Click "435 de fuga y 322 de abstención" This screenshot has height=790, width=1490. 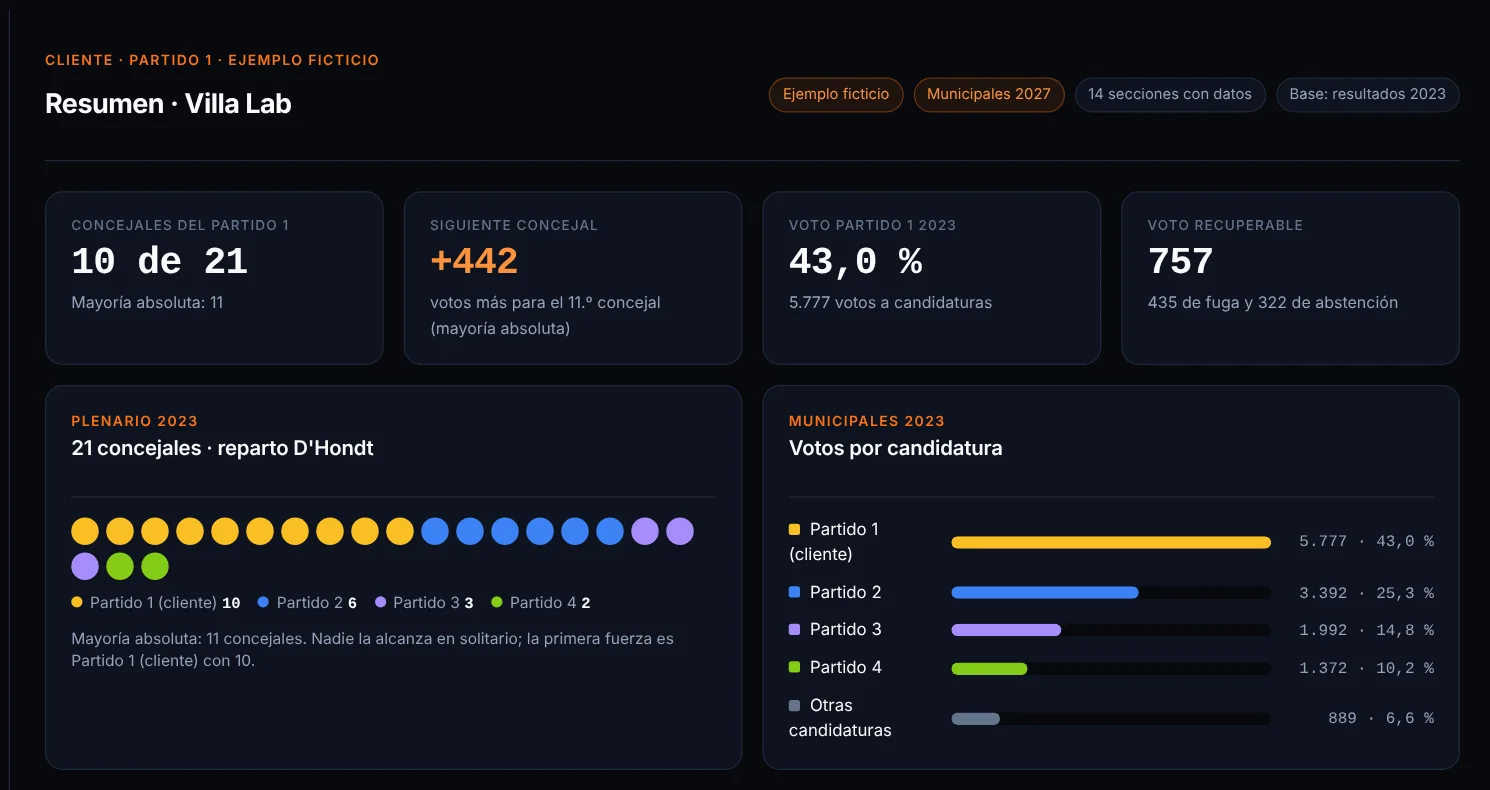[x=1272, y=302]
